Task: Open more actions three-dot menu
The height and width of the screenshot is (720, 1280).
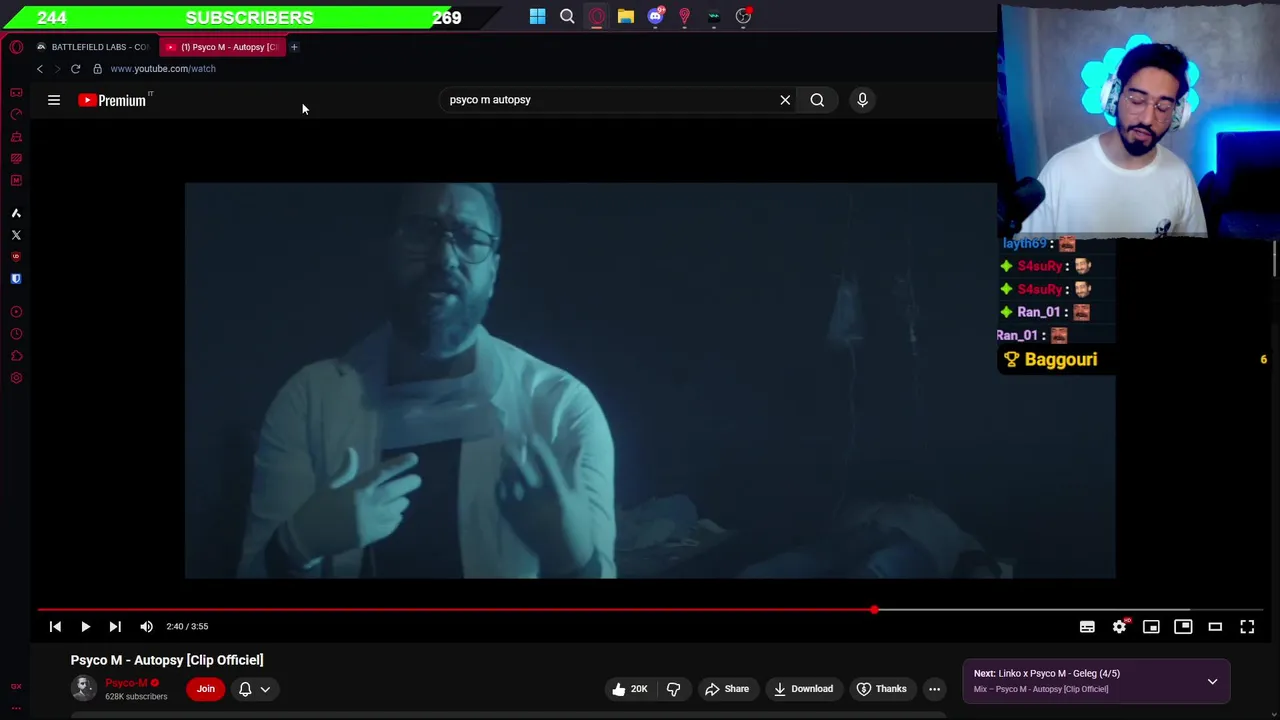Action: 934,689
